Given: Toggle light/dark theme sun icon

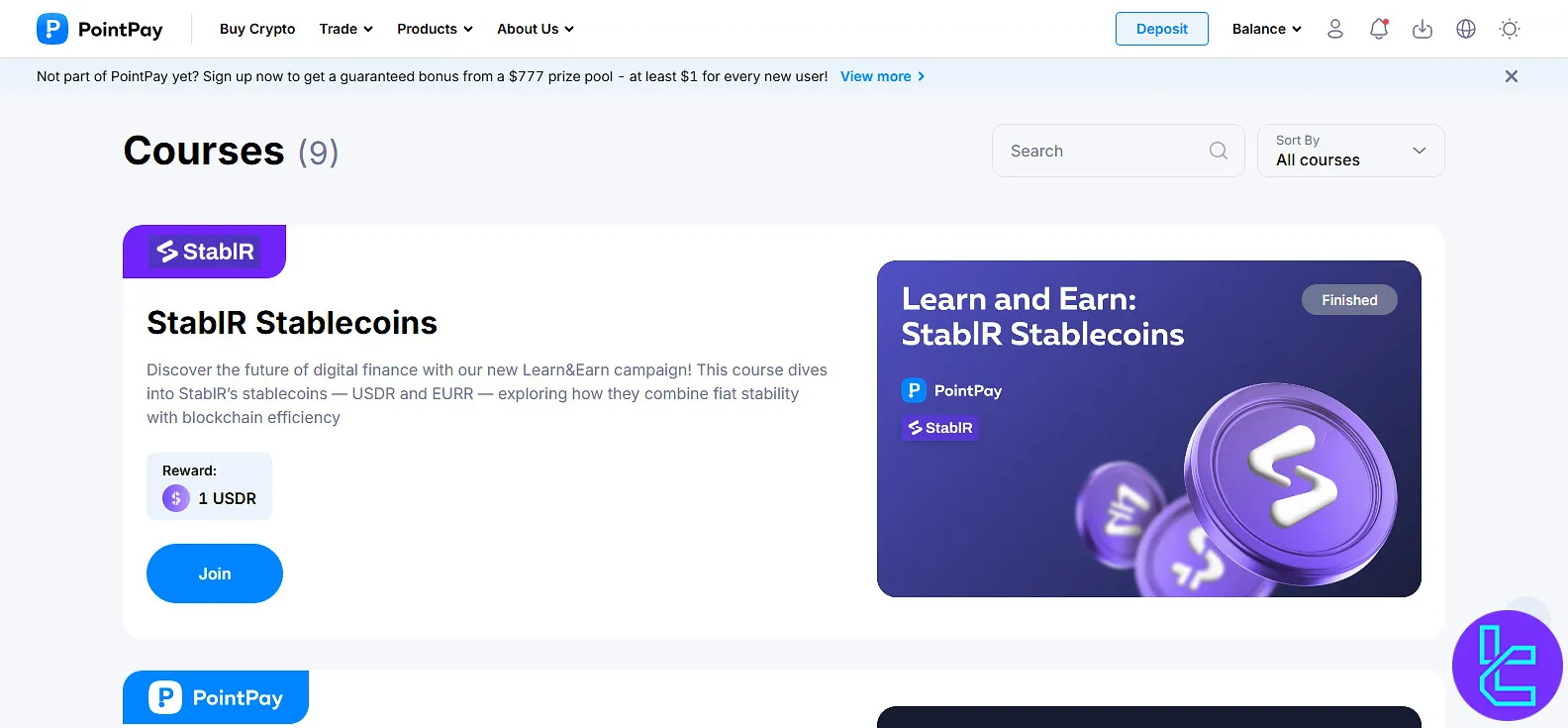Looking at the screenshot, I should pyautogui.click(x=1510, y=29).
